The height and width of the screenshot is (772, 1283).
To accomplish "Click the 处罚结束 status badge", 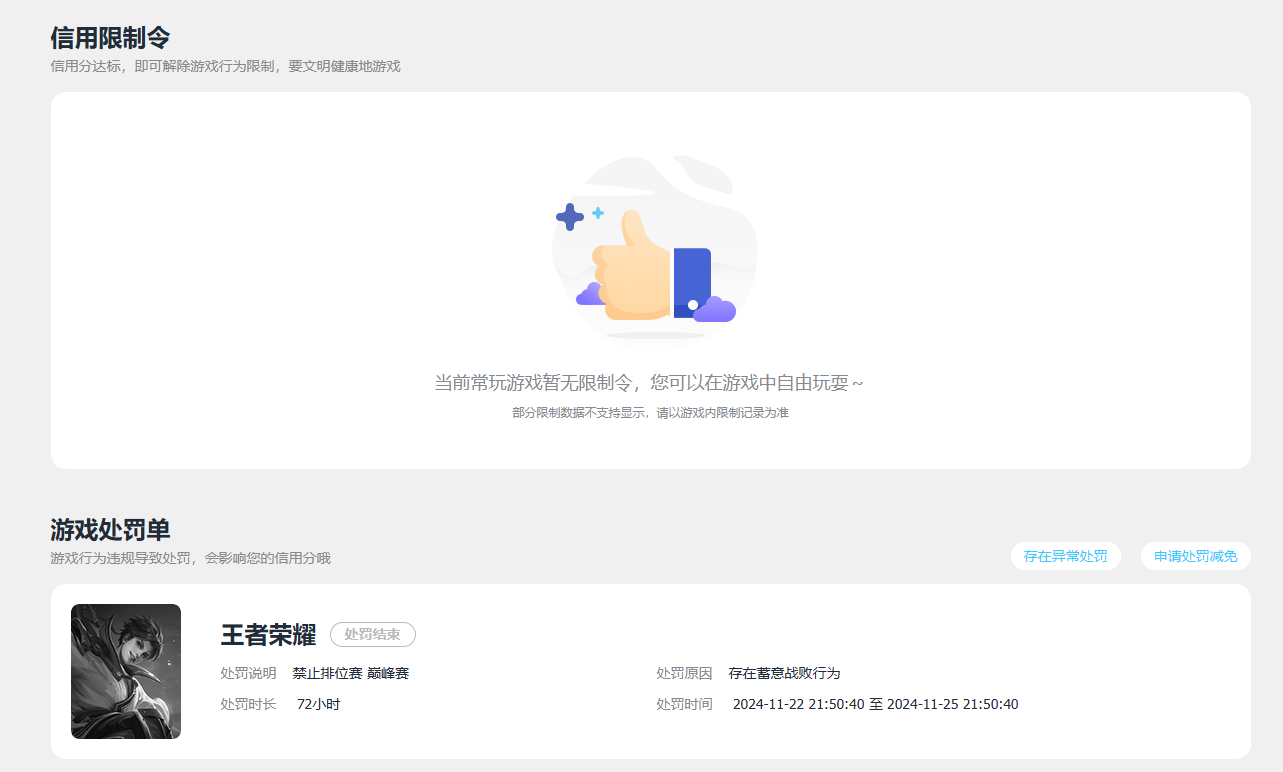I will 372,634.
